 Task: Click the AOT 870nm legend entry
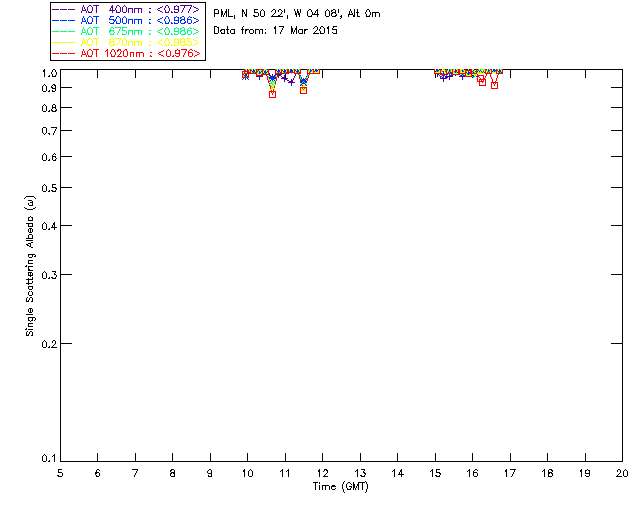click(126, 42)
